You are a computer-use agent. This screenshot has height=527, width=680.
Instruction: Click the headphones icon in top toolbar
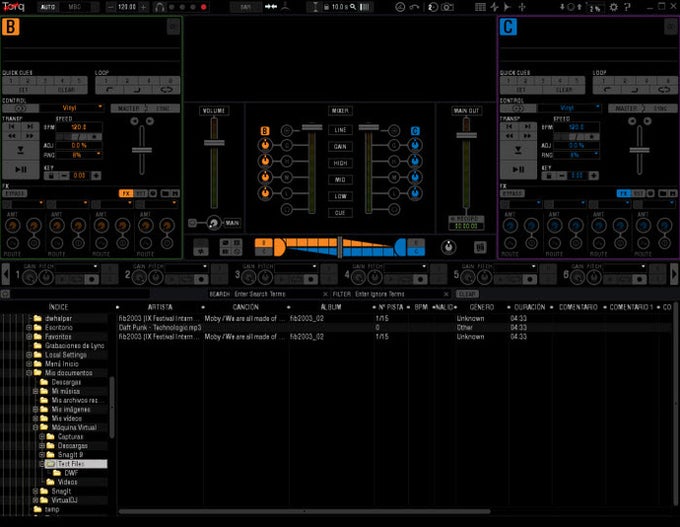tap(159, 7)
